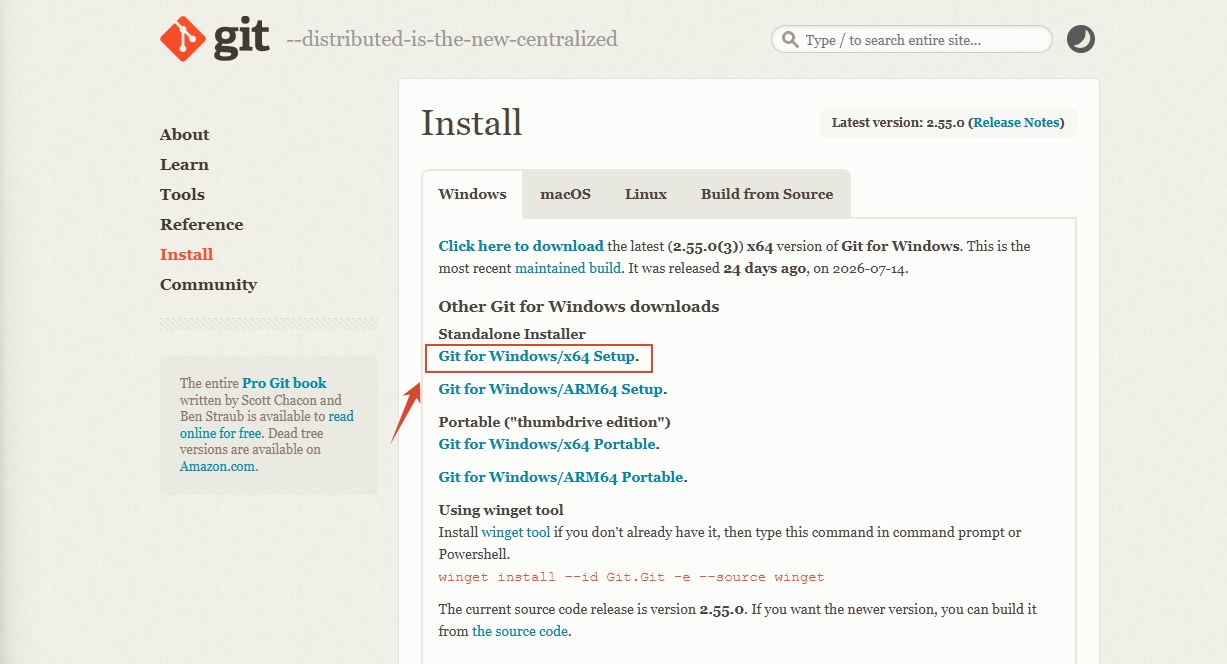Open the About sidebar item
This screenshot has width=1227, height=664.
185,134
